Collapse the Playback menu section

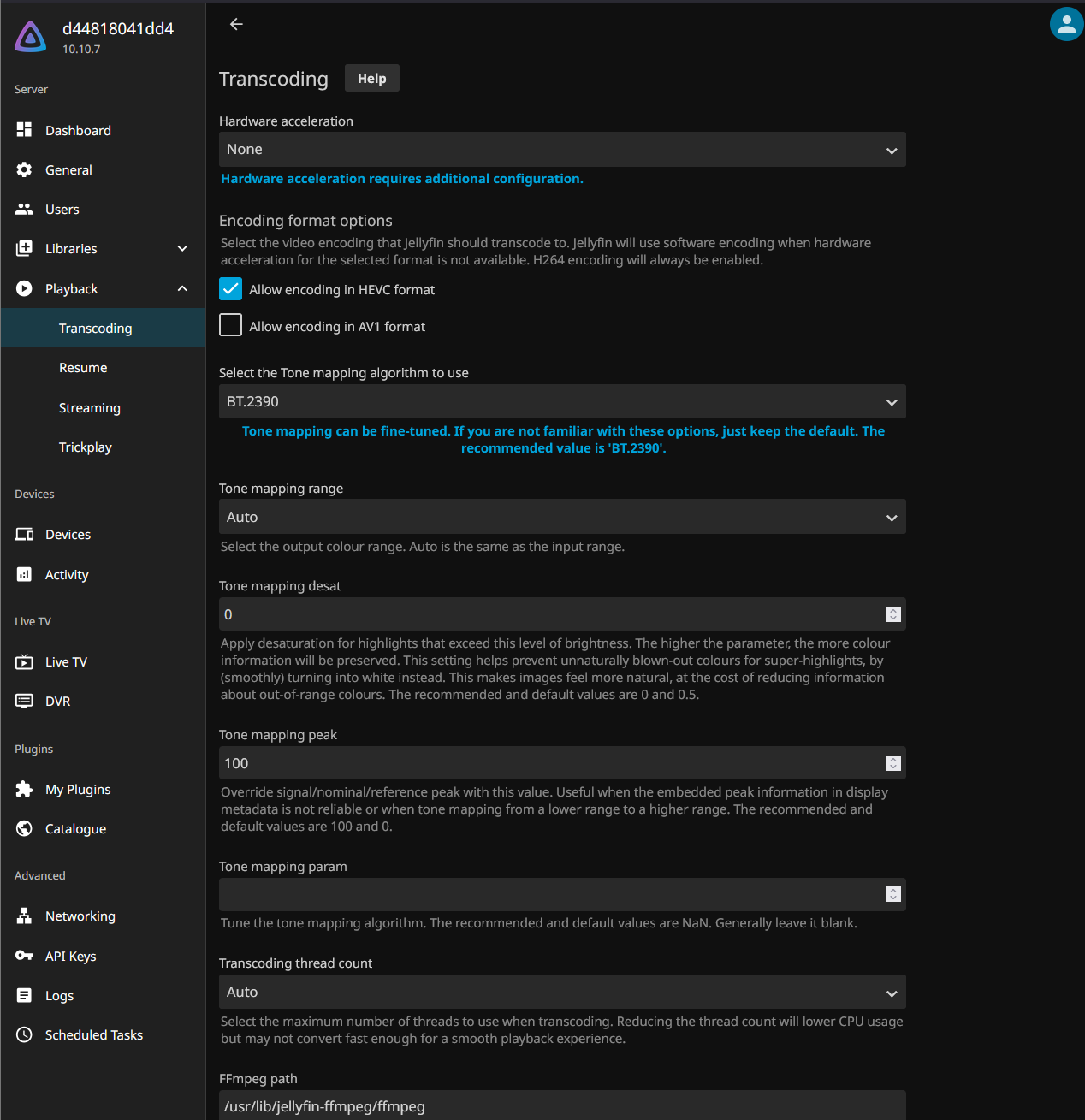pos(182,289)
